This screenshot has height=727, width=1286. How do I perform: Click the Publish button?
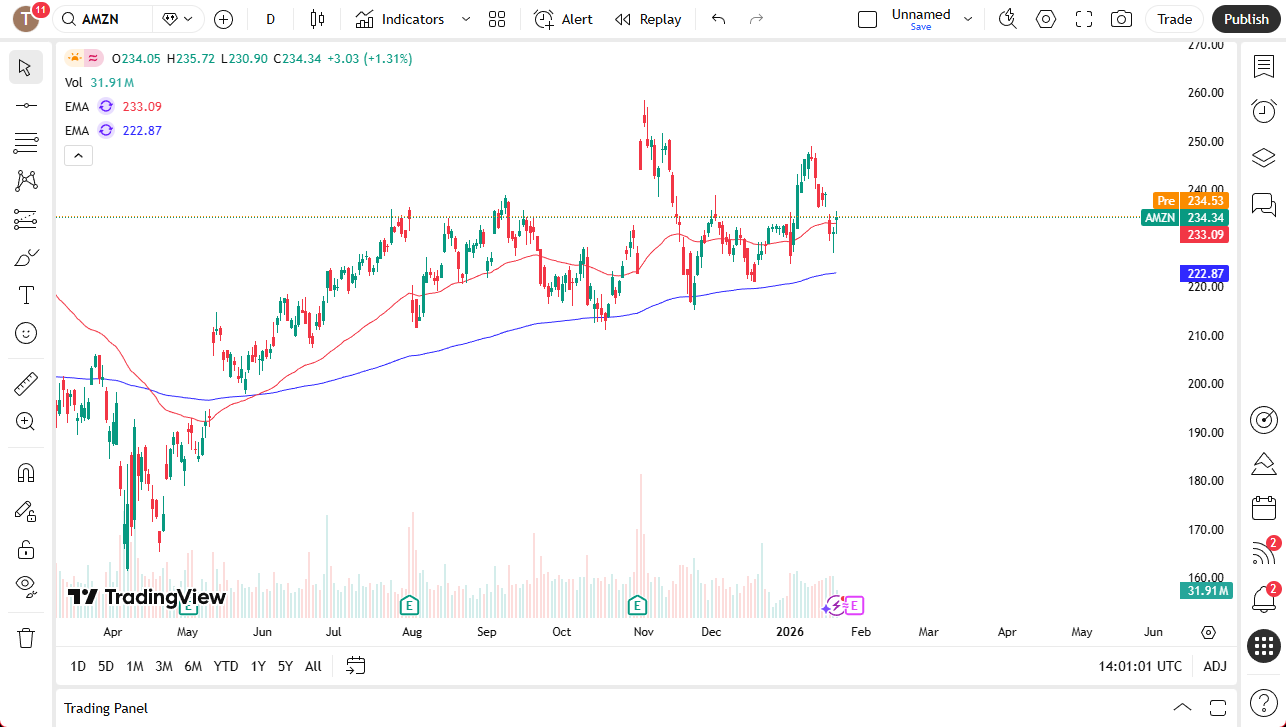1246,19
